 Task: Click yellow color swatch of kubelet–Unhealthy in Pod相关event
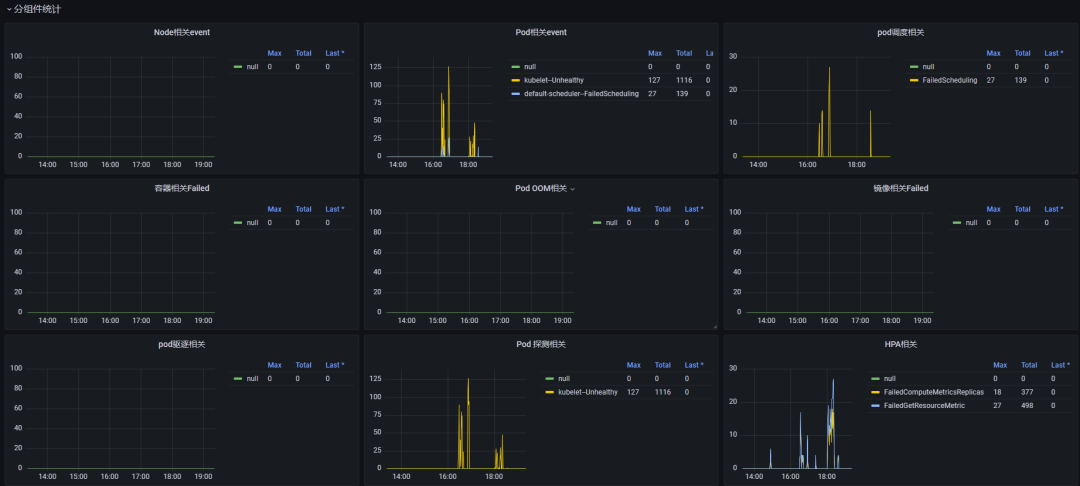click(x=515, y=81)
